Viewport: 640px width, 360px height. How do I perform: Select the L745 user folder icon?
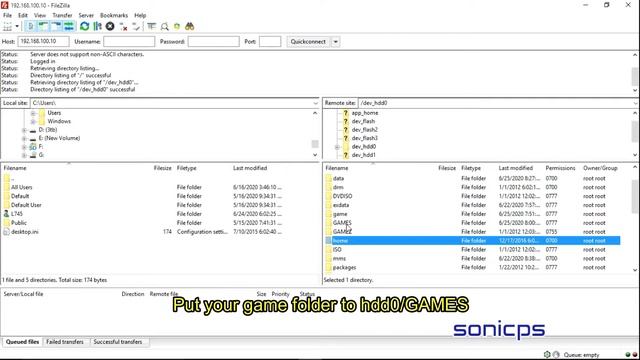6,214
